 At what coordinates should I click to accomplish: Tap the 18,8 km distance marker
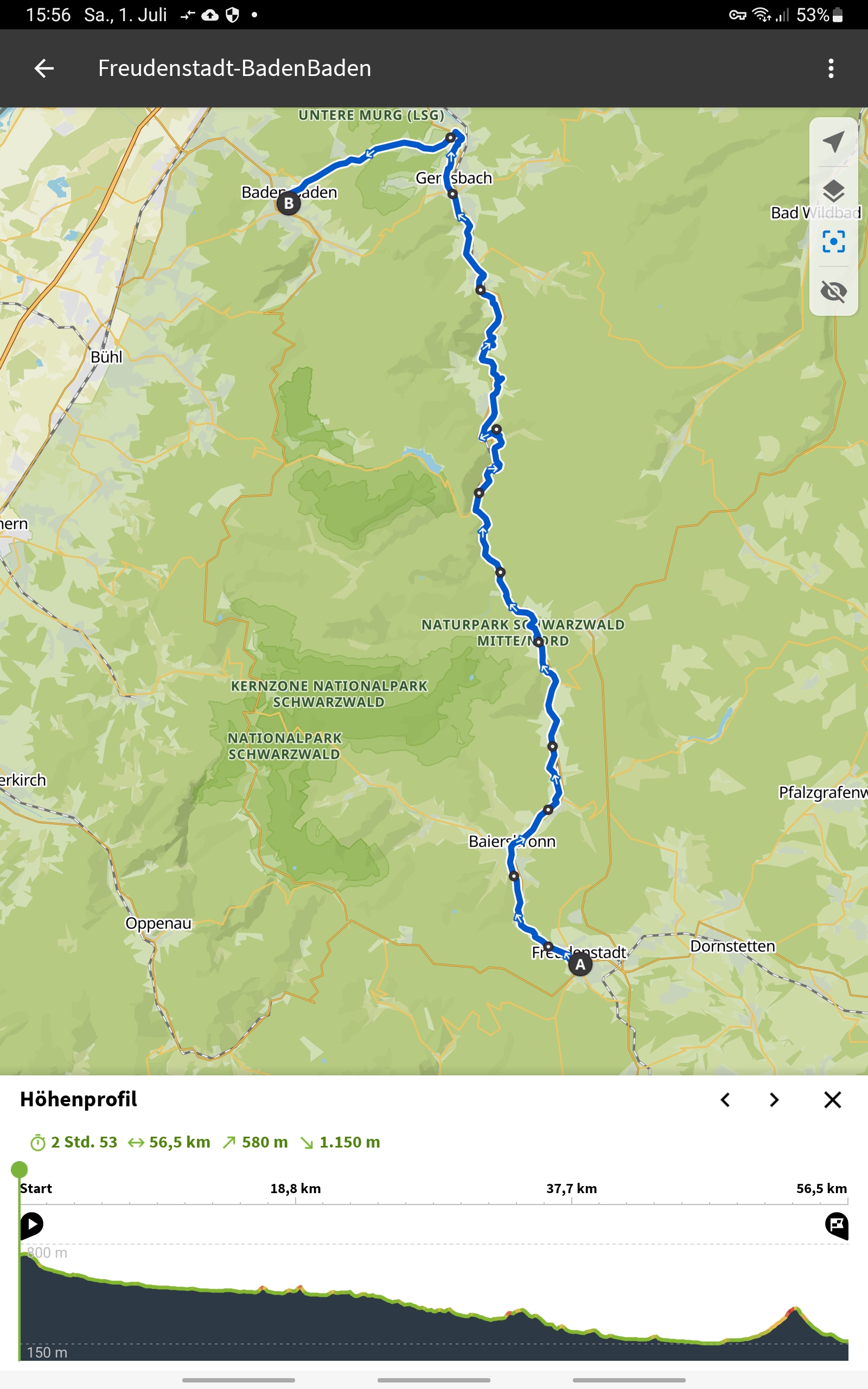(x=296, y=1188)
